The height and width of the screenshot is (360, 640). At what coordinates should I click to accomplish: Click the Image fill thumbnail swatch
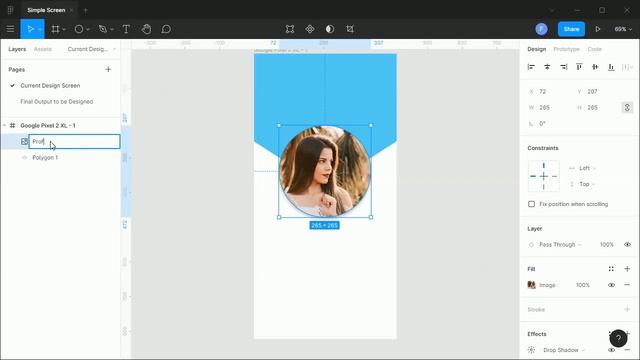tap(531, 285)
